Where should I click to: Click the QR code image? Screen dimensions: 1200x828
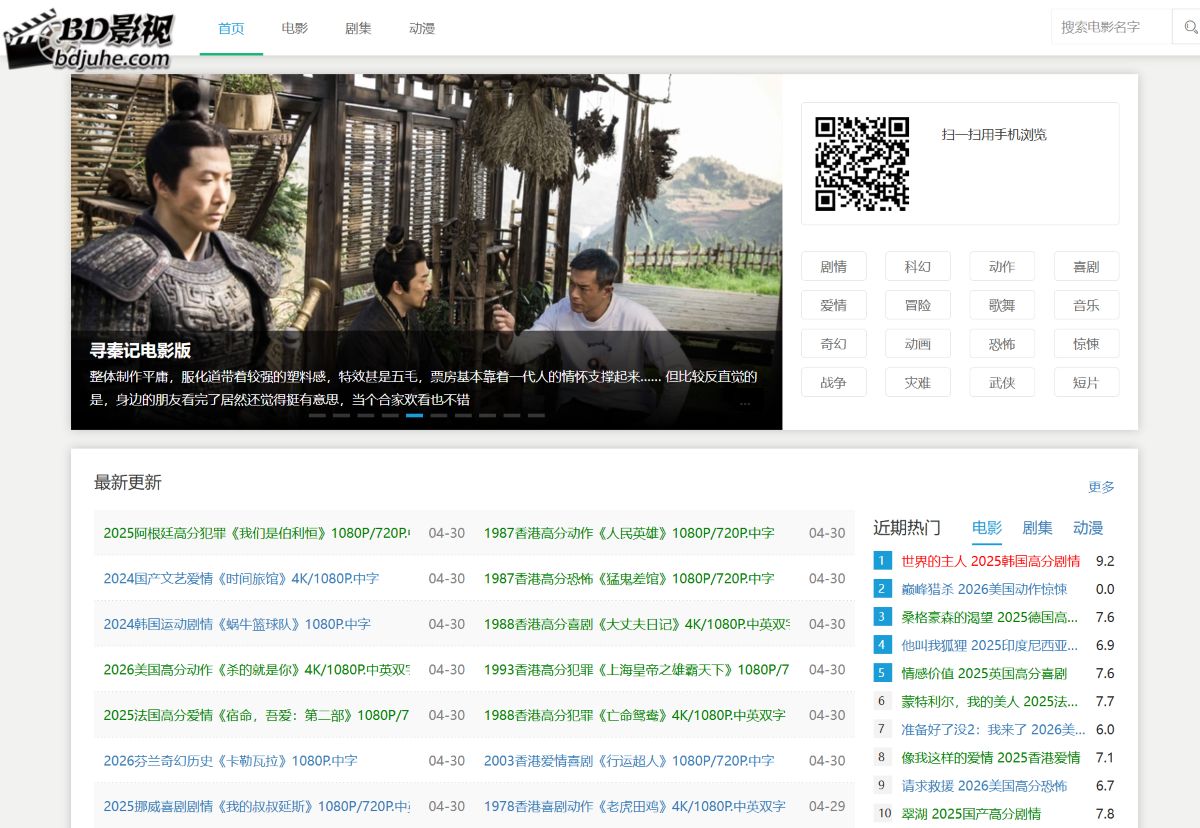(861, 163)
